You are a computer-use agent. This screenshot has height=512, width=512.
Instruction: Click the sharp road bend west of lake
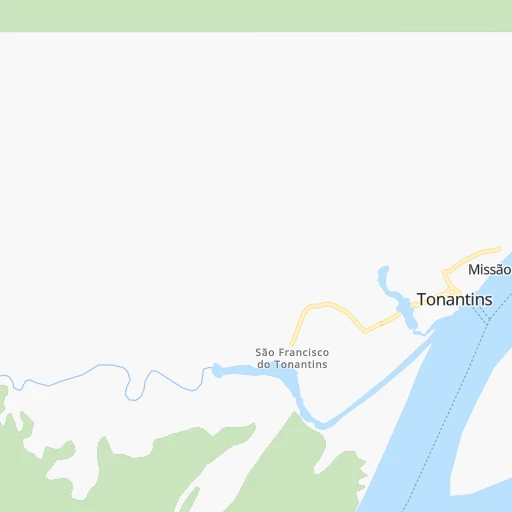pyautogui.click(x=365, y=331)
